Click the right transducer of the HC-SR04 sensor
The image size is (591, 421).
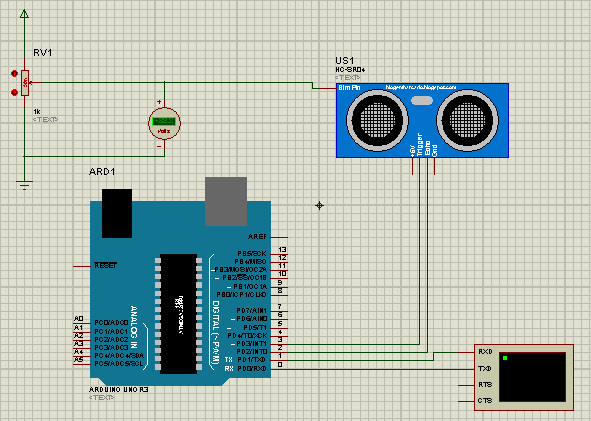pos(467,120)
